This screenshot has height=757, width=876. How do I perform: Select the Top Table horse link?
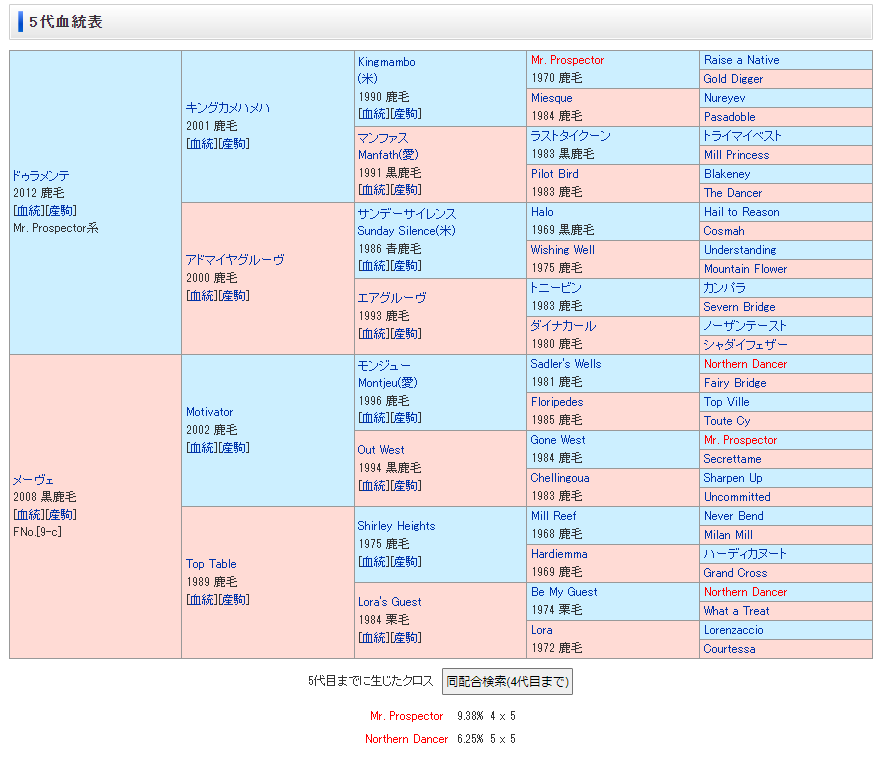[211, 564]
